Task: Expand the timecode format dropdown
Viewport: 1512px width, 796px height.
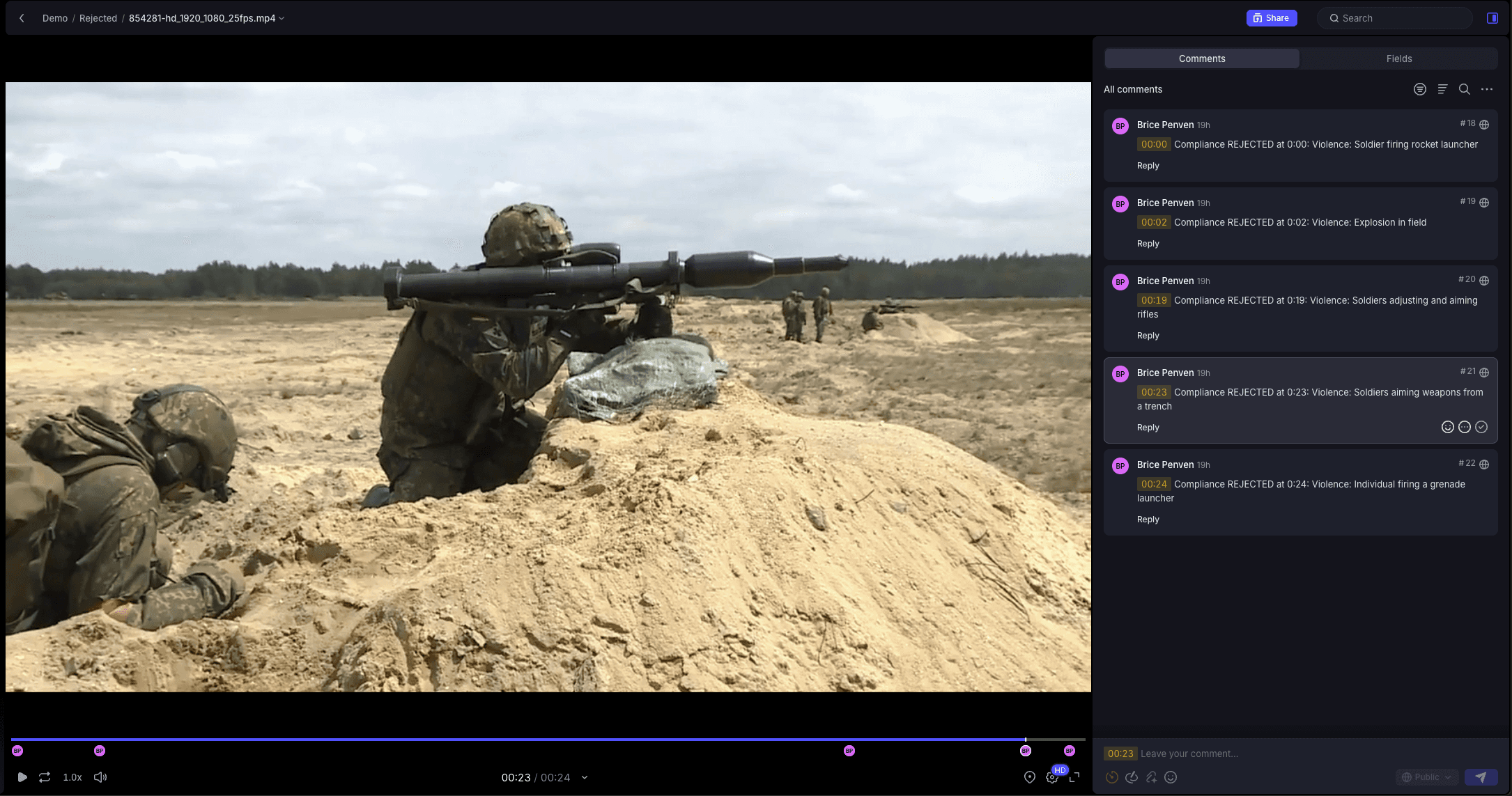Action: [x=585, y=778]
